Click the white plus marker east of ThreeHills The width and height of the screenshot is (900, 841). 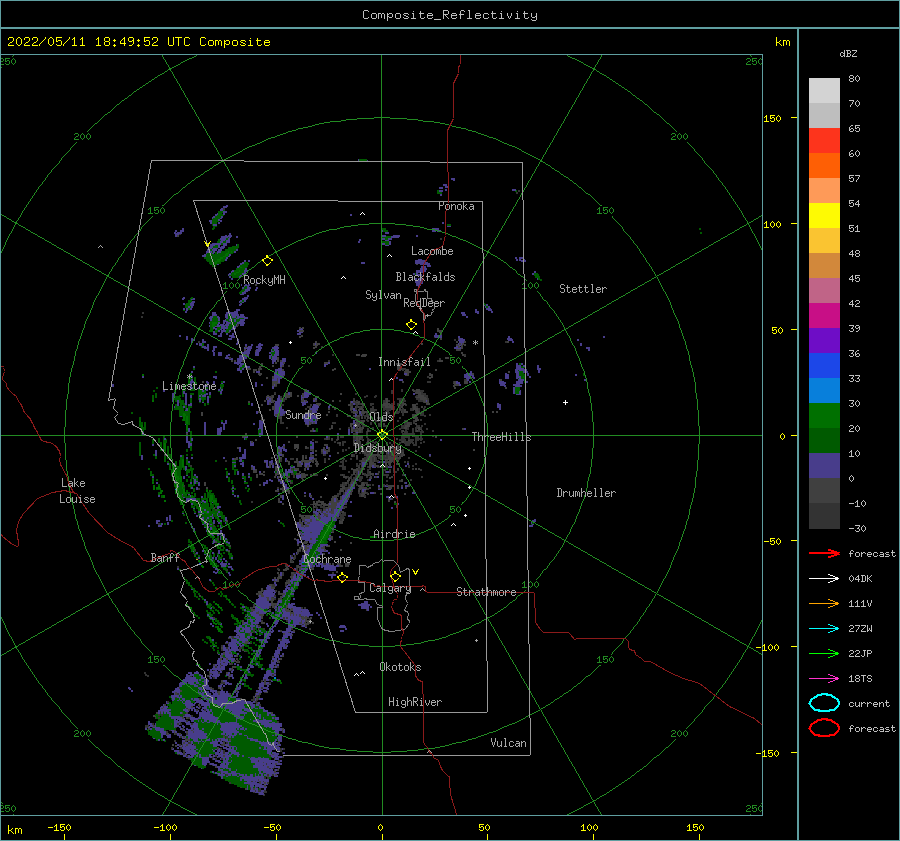tap(565, 402)
